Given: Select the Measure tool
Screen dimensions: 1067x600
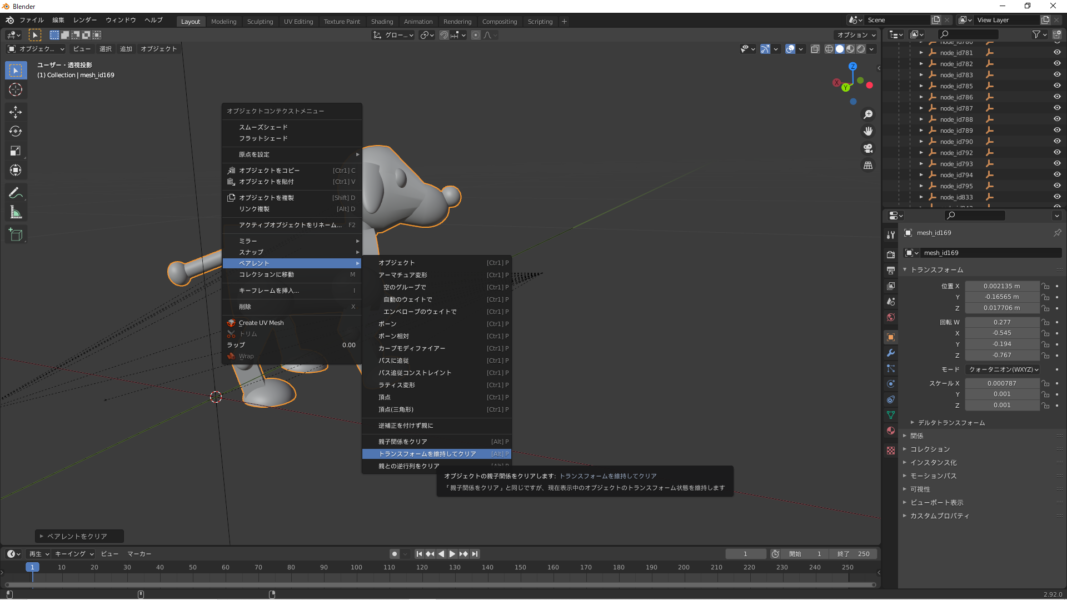Looking at the screenshot, I should click(x=16, y=213).
